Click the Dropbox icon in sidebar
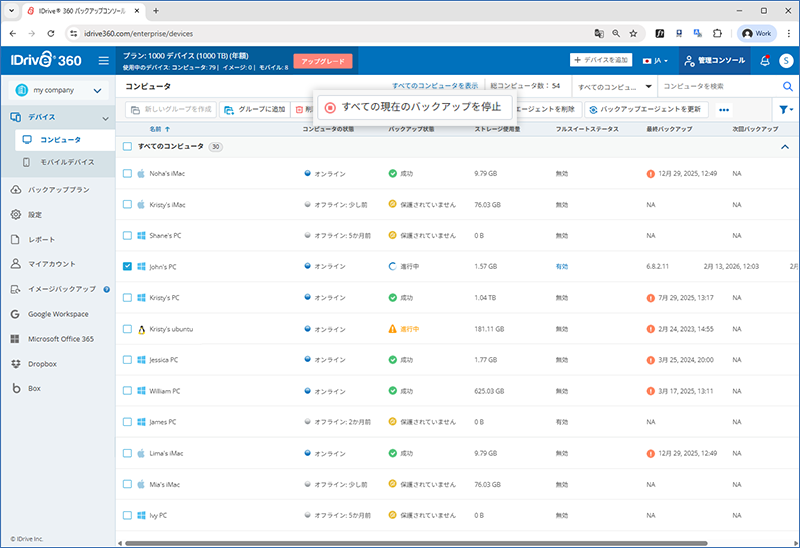800x548 pixels. pos(16,363)
